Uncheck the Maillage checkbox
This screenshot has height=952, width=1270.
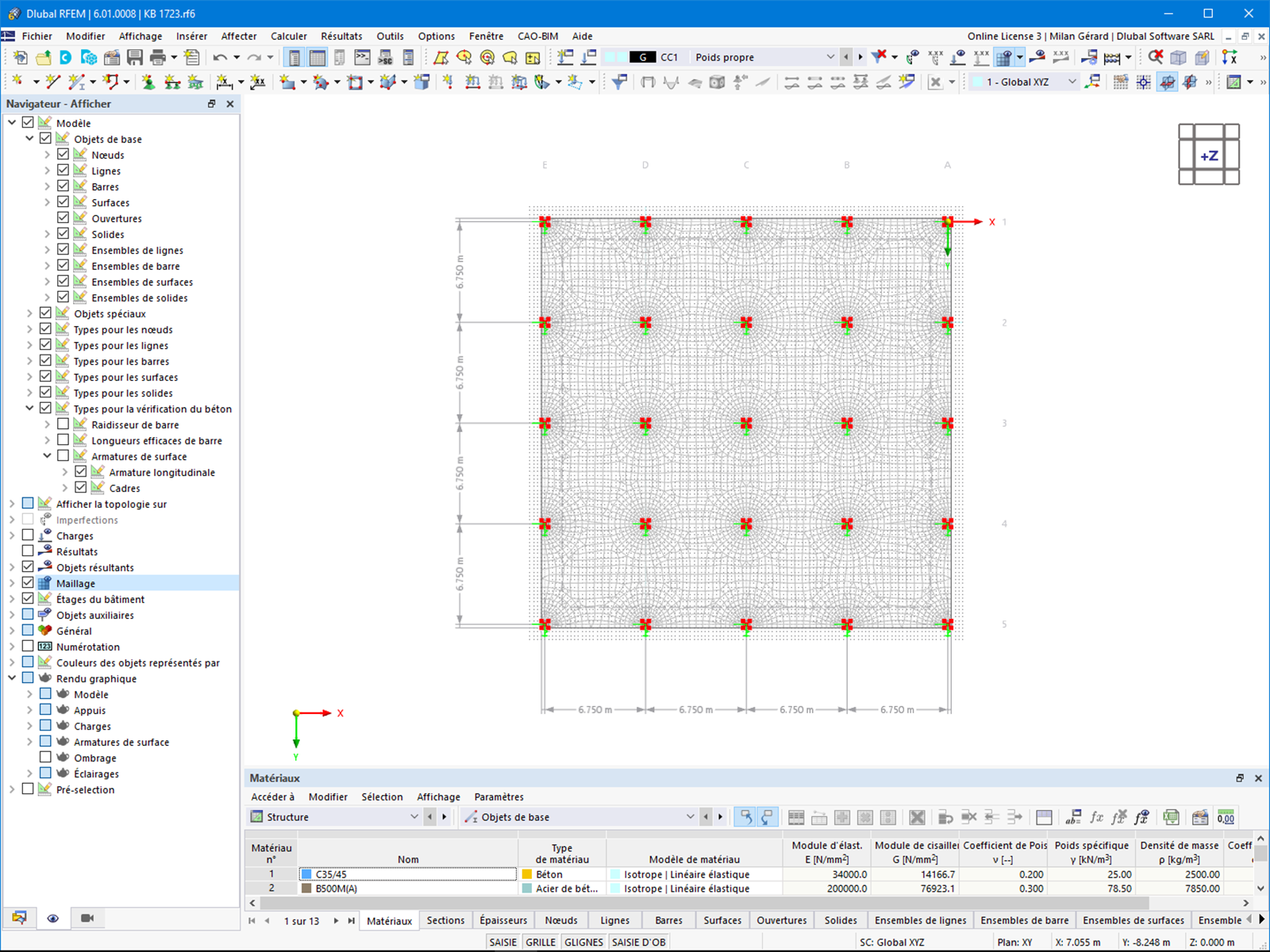pyautogui.click(x=28, y=583)
